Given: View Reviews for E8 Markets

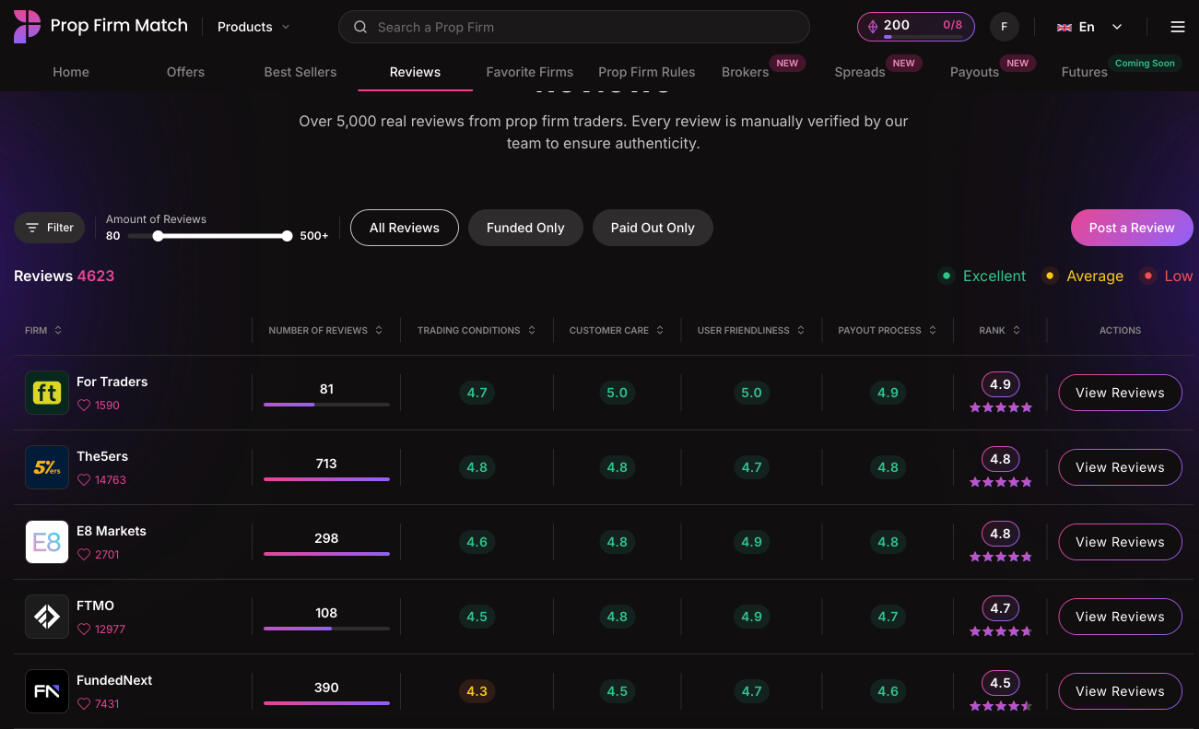Looking at the screenshot, I should (x=1120, y=542).
